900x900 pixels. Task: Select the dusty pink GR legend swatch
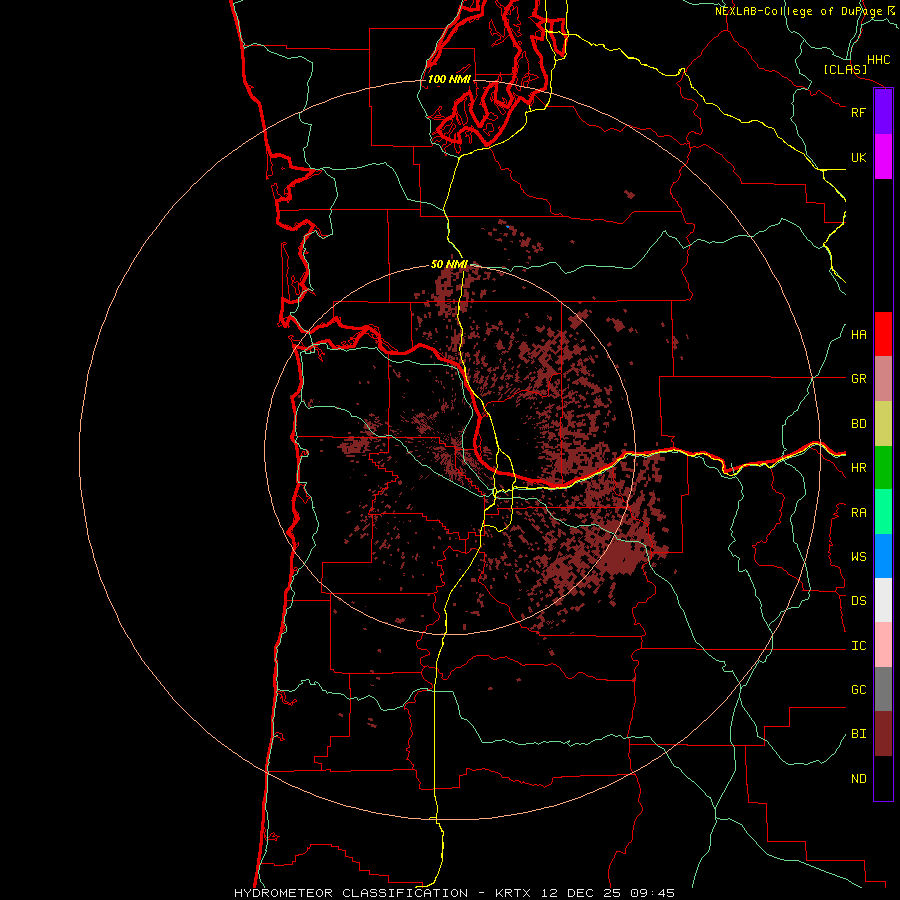click(883, 378)
